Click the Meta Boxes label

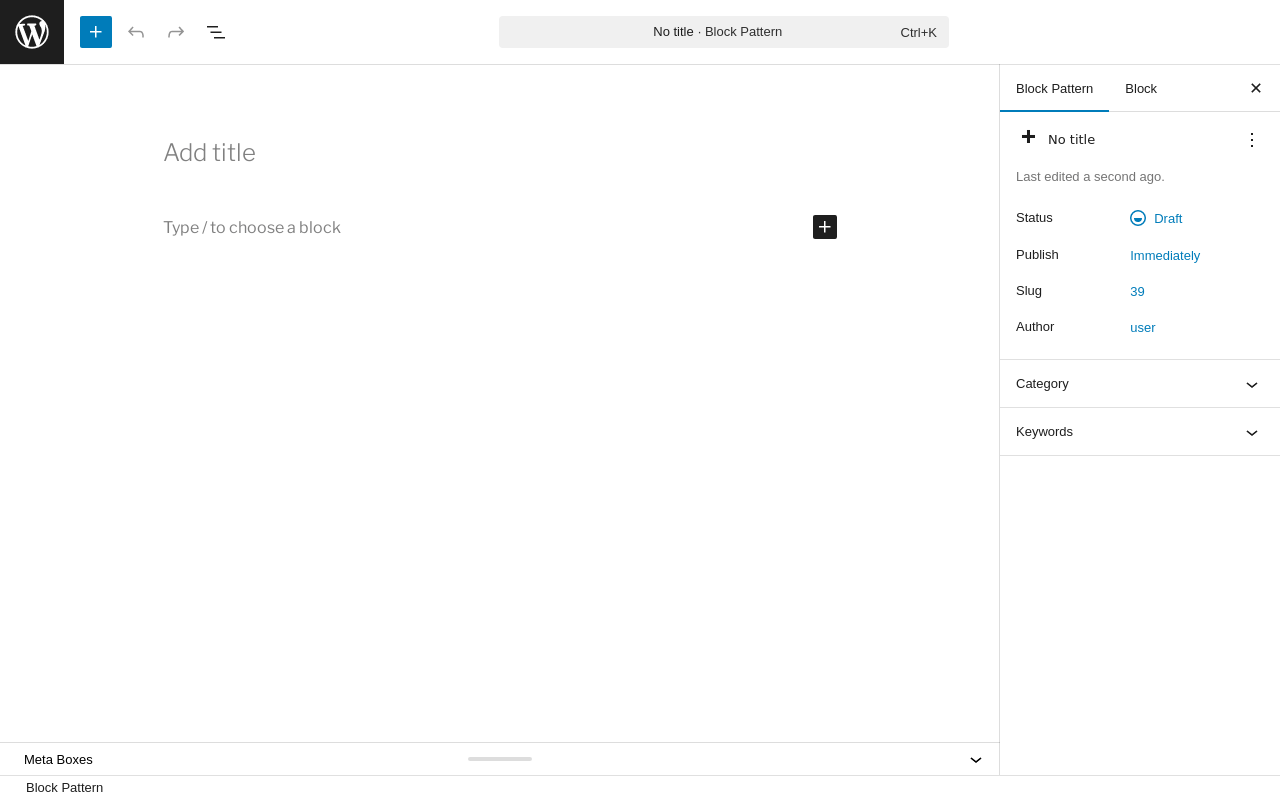(x=58, y=760)
